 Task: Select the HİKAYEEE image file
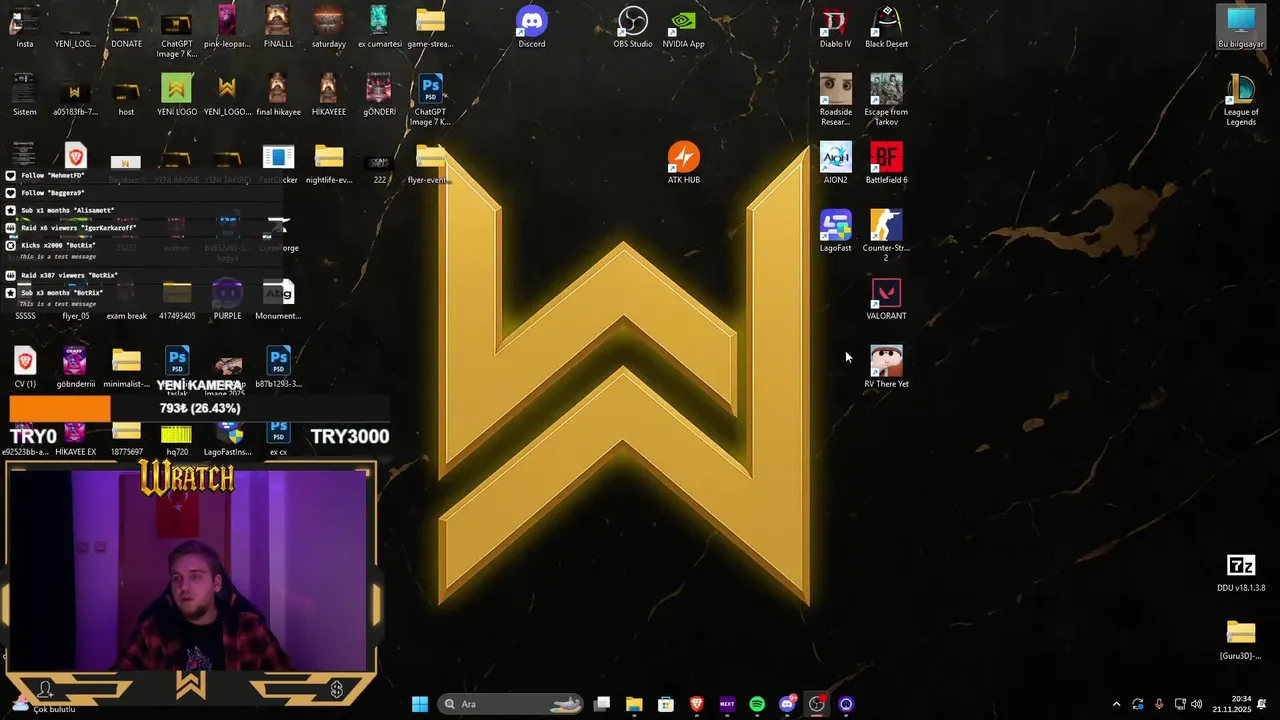(x=329, y=95)
